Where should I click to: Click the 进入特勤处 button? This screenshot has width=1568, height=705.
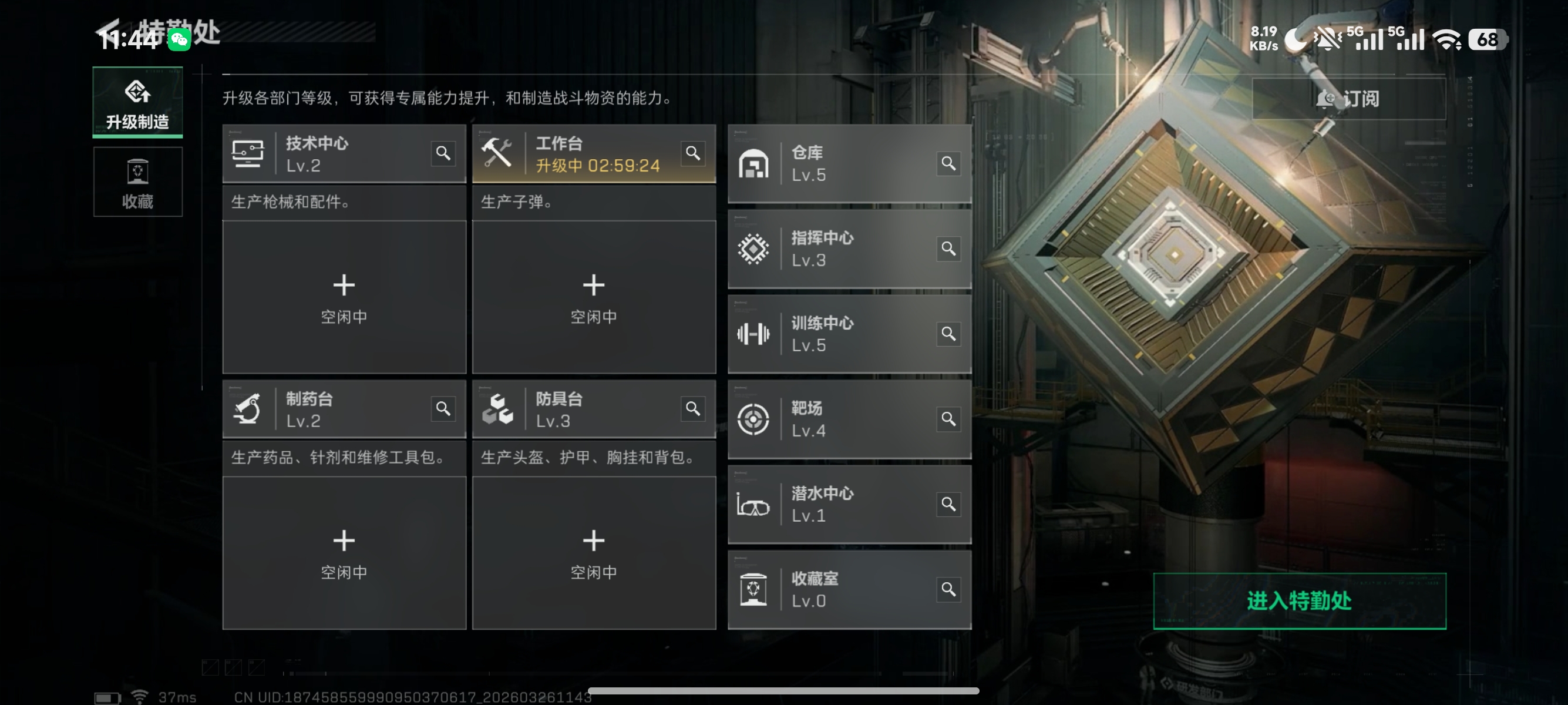(x=1300, y=601)
